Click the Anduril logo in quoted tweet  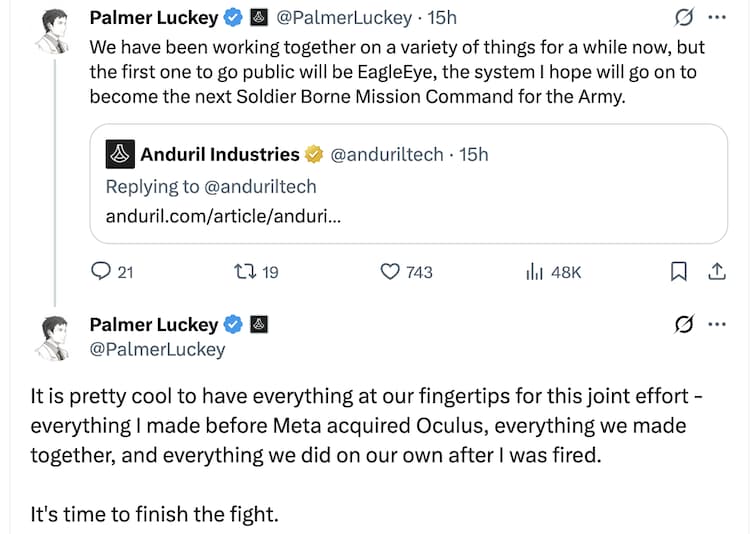tap(120, 154)
